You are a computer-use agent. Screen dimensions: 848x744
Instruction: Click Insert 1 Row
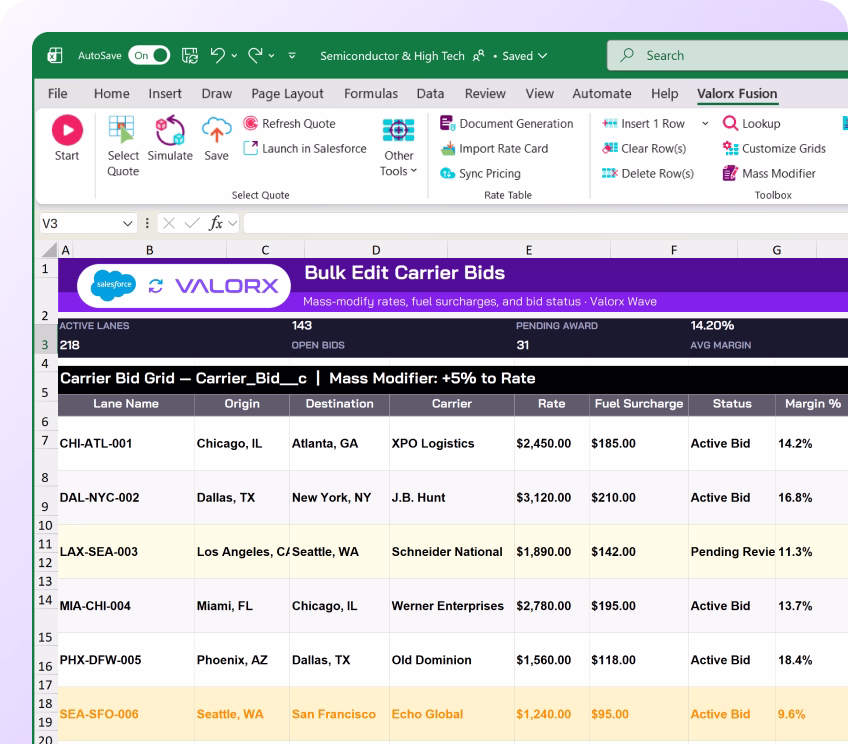click(x=644, y=123)
